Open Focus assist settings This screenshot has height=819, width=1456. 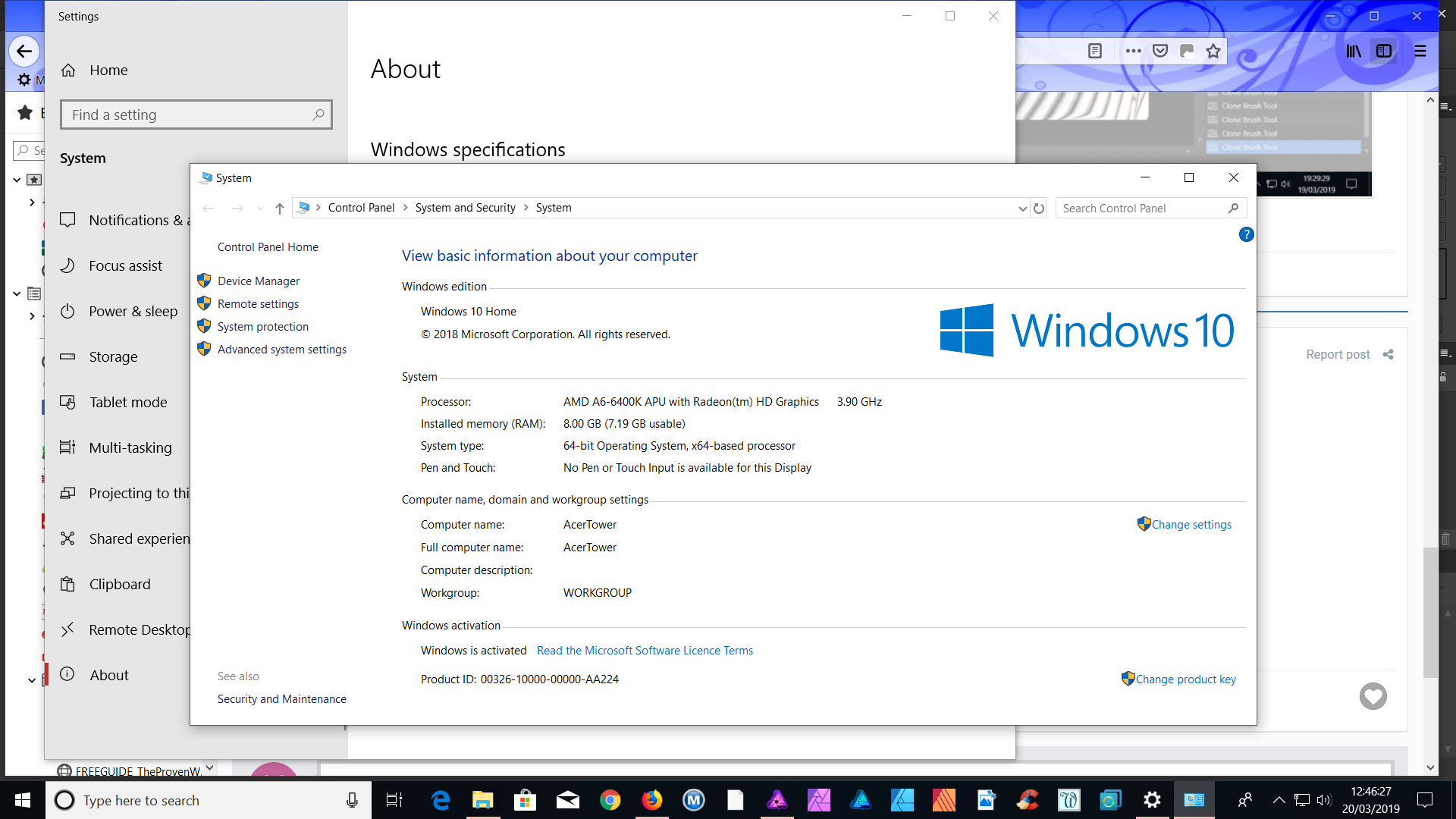(125, 266)
